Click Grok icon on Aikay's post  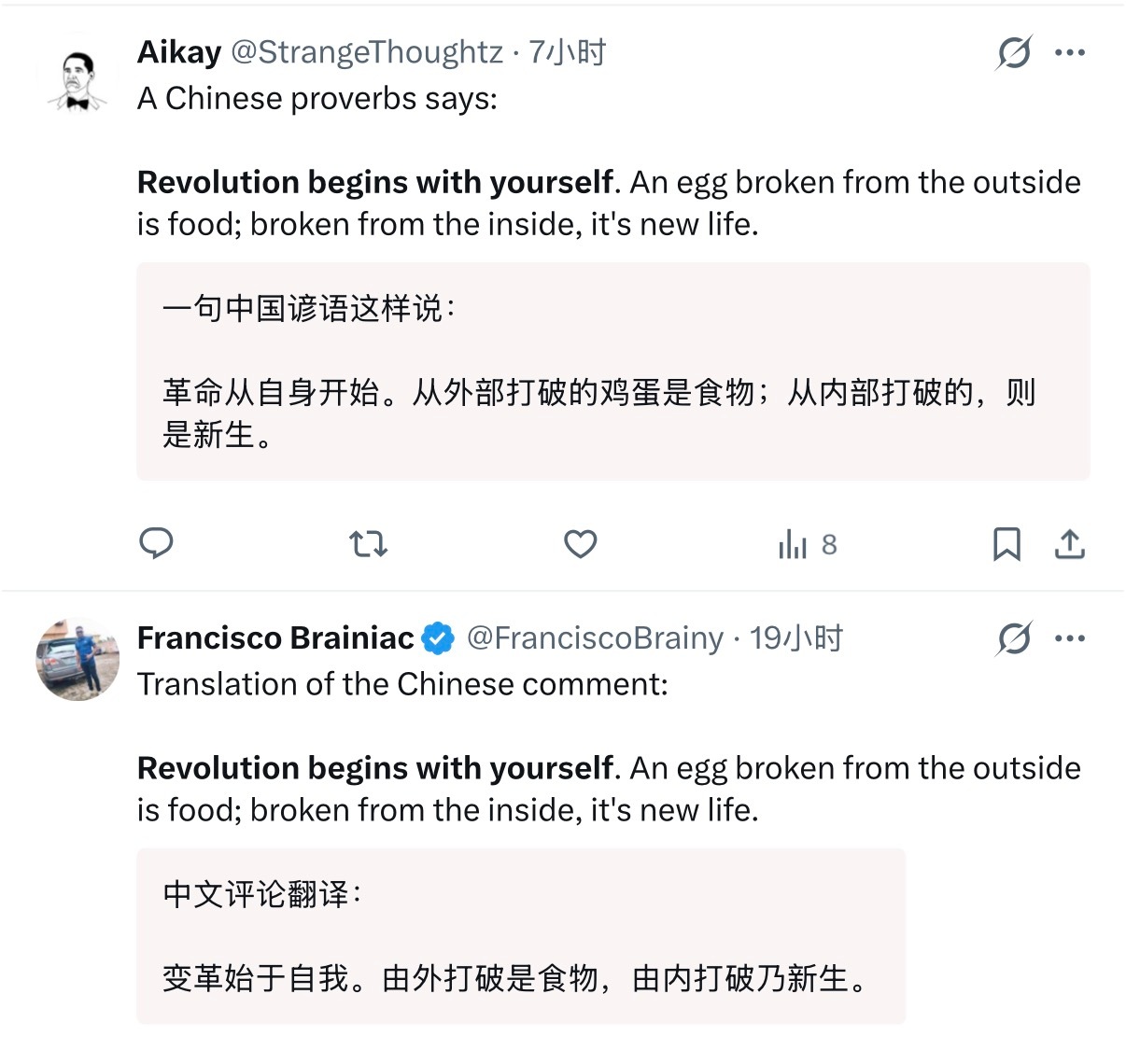(x=1013, y=52)
